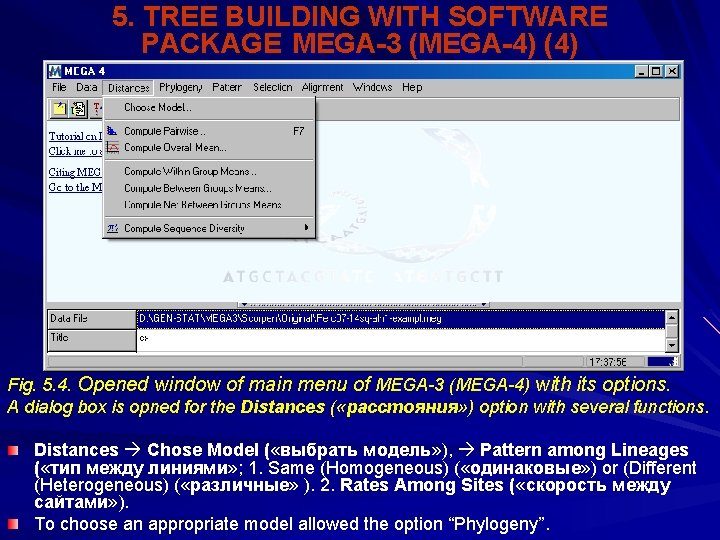Open the Phylogeny menu
Screen dimensions: 720x540
point(180,87)
